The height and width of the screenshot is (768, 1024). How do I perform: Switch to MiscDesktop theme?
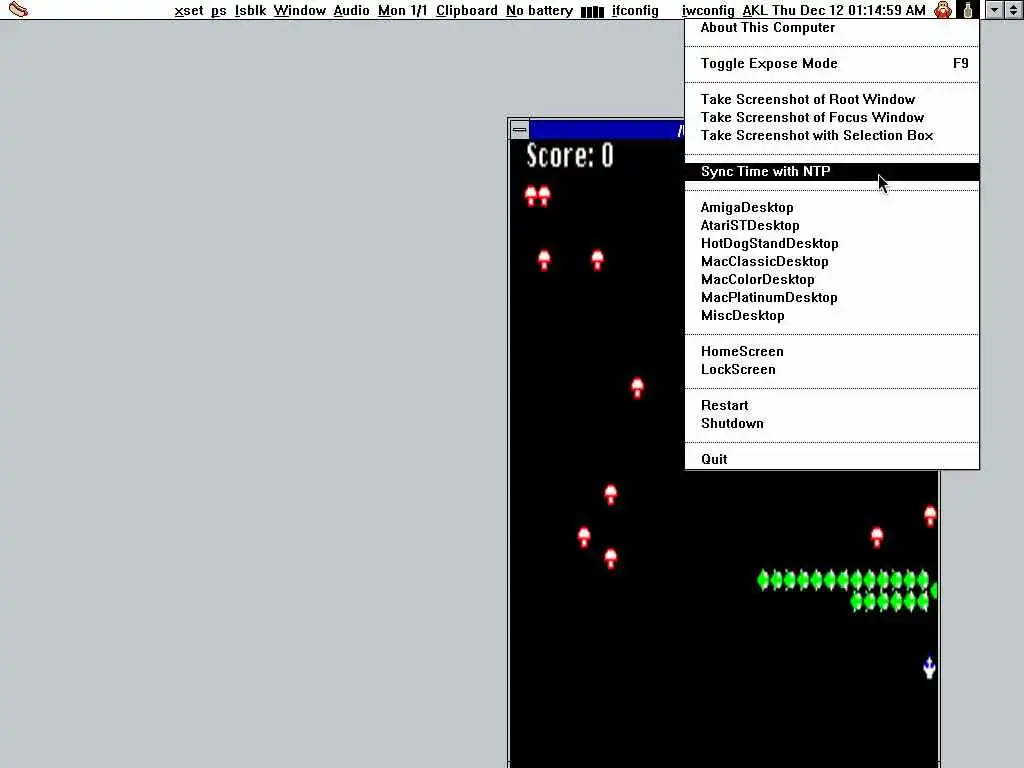coord(832,315)
